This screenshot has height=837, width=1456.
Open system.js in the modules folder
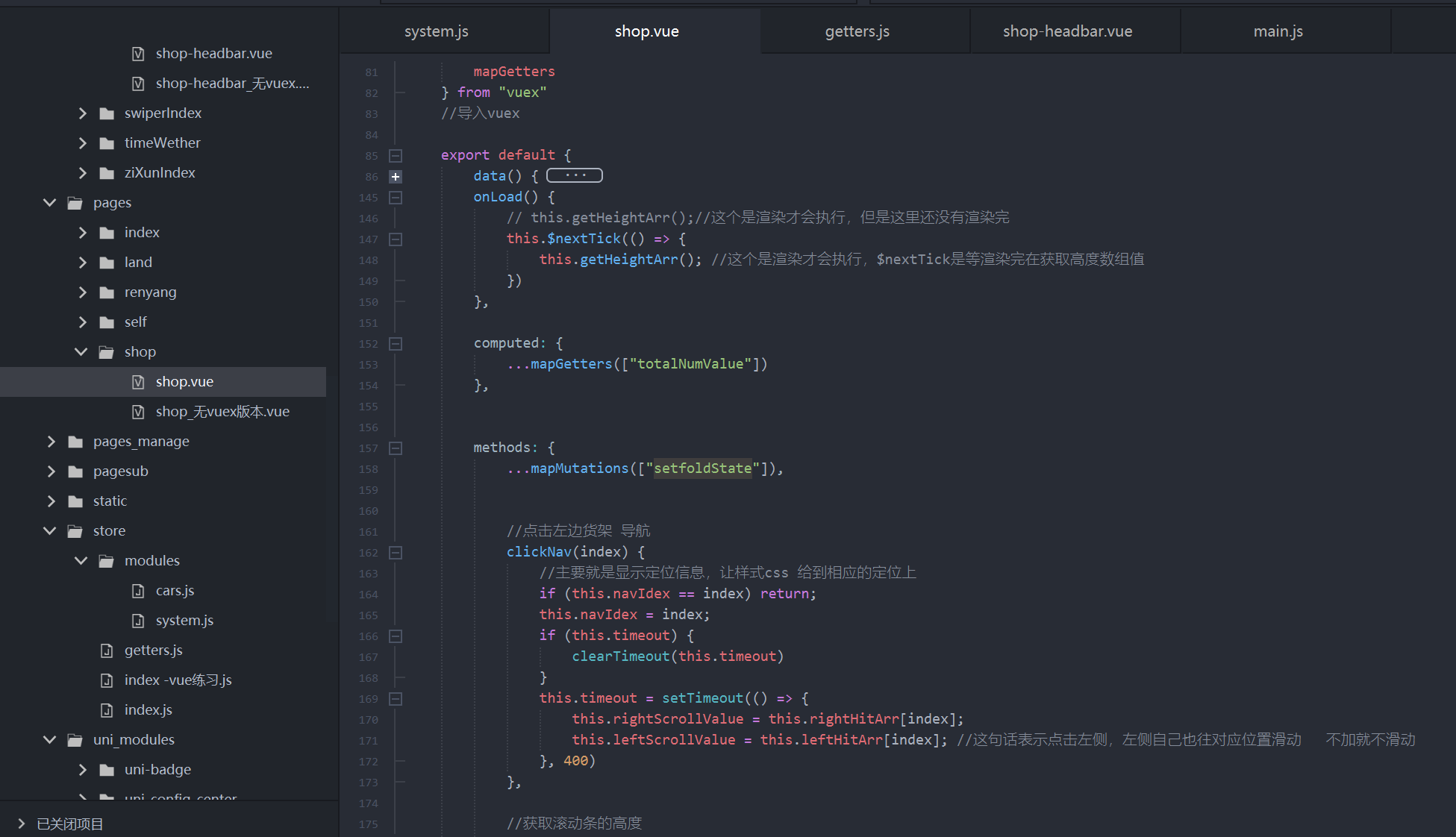(184, 621)
